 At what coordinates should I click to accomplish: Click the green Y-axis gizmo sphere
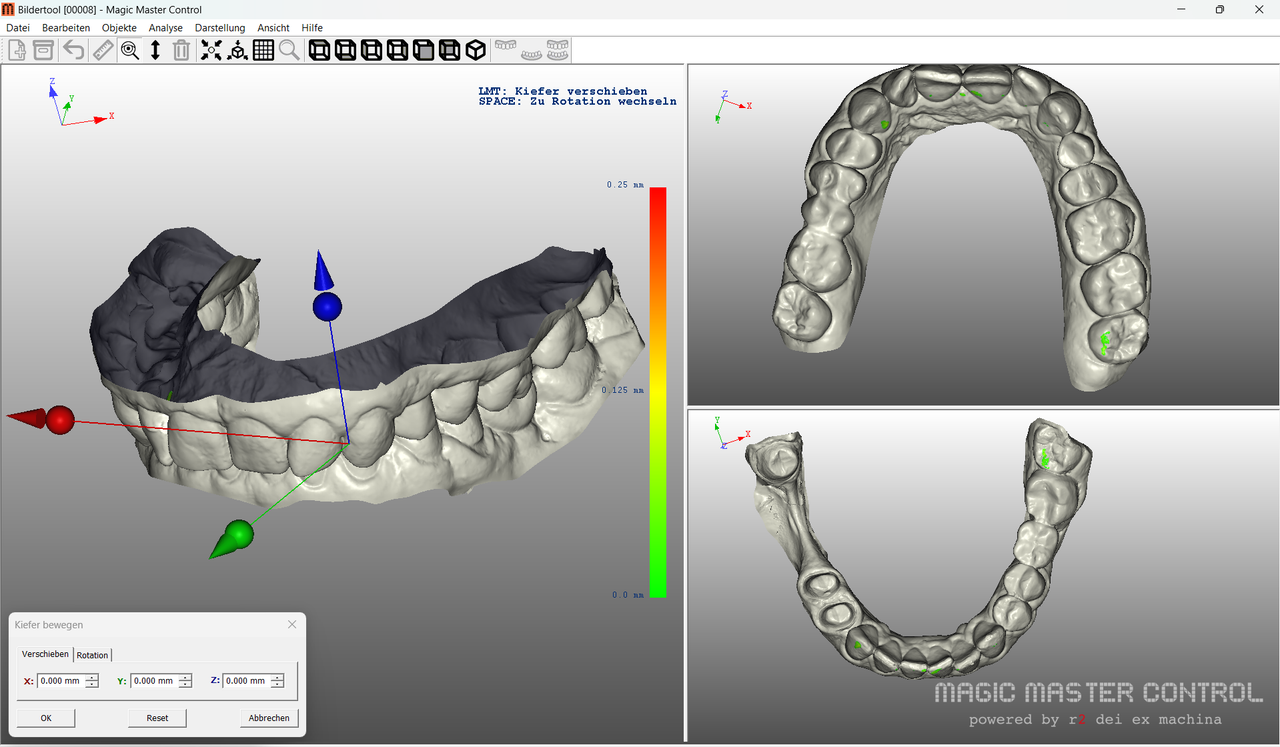(239, 534)
